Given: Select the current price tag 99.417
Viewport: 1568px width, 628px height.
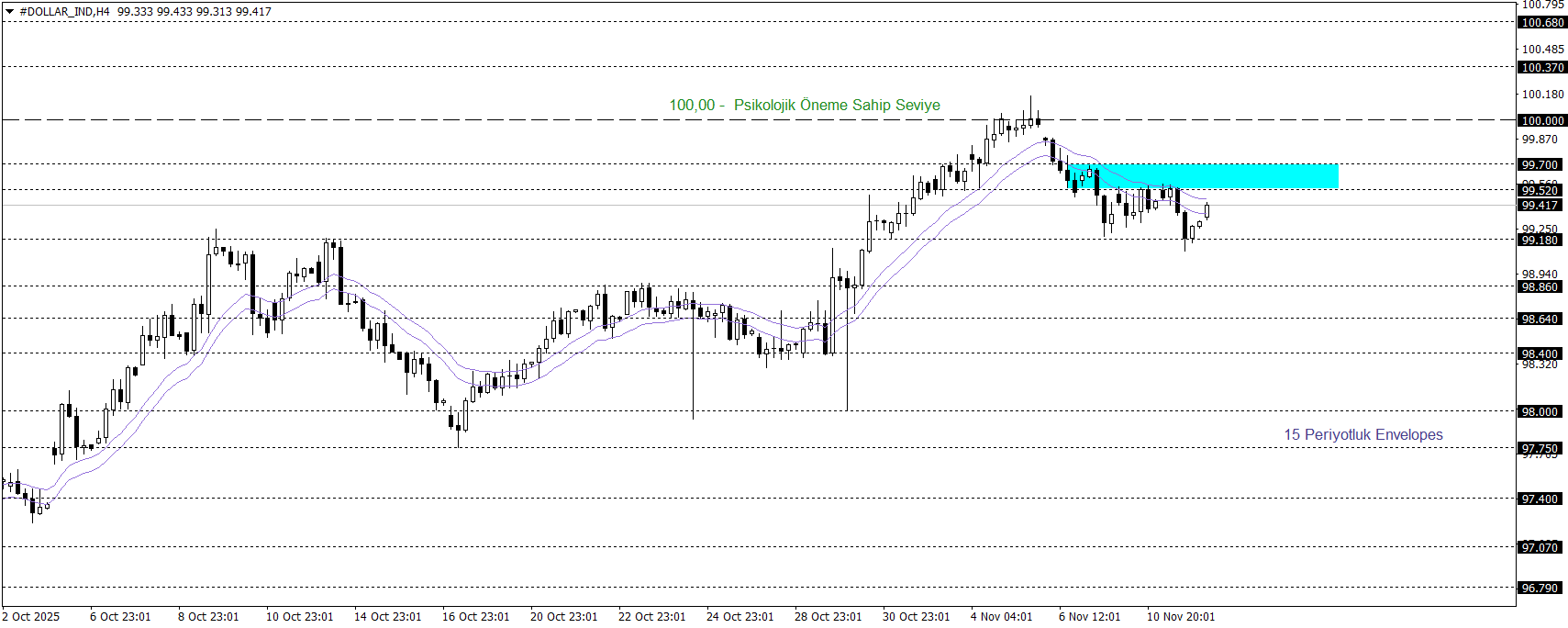Looking at the screenshot, I should (x=1540, y=206).
